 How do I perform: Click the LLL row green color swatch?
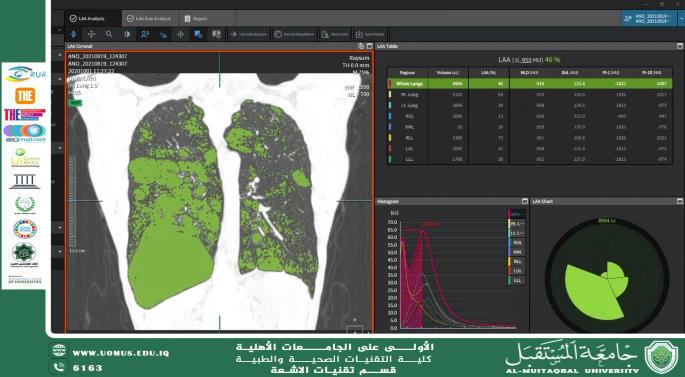(x=390, y=159)
